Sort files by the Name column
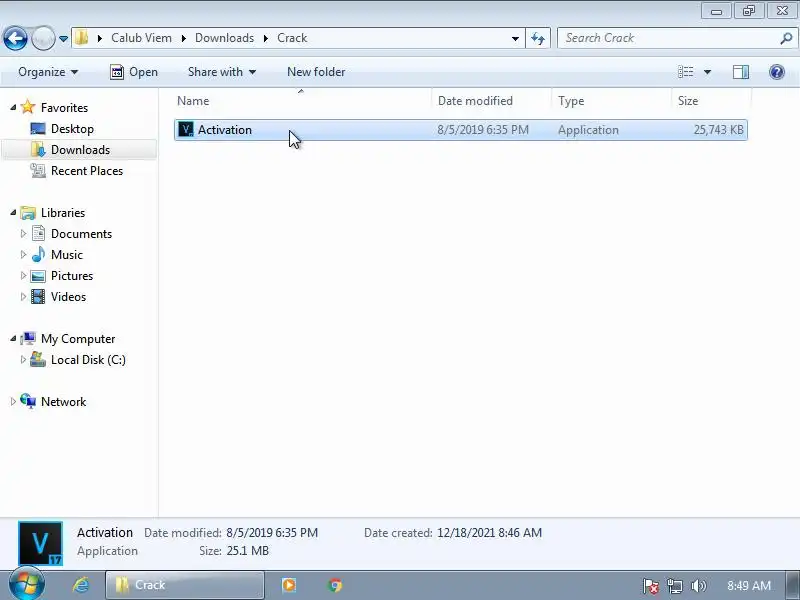 [x=301, y=101]
